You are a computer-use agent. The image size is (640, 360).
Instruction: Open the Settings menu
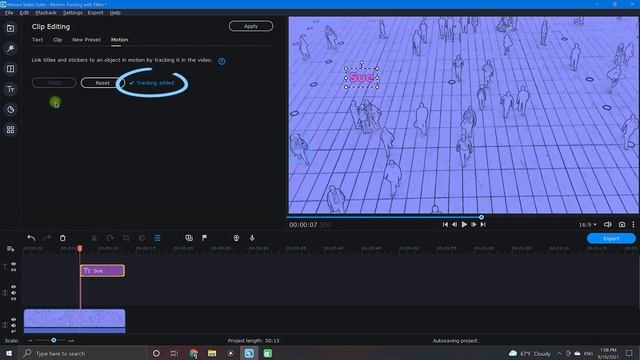tap(73, 13)
